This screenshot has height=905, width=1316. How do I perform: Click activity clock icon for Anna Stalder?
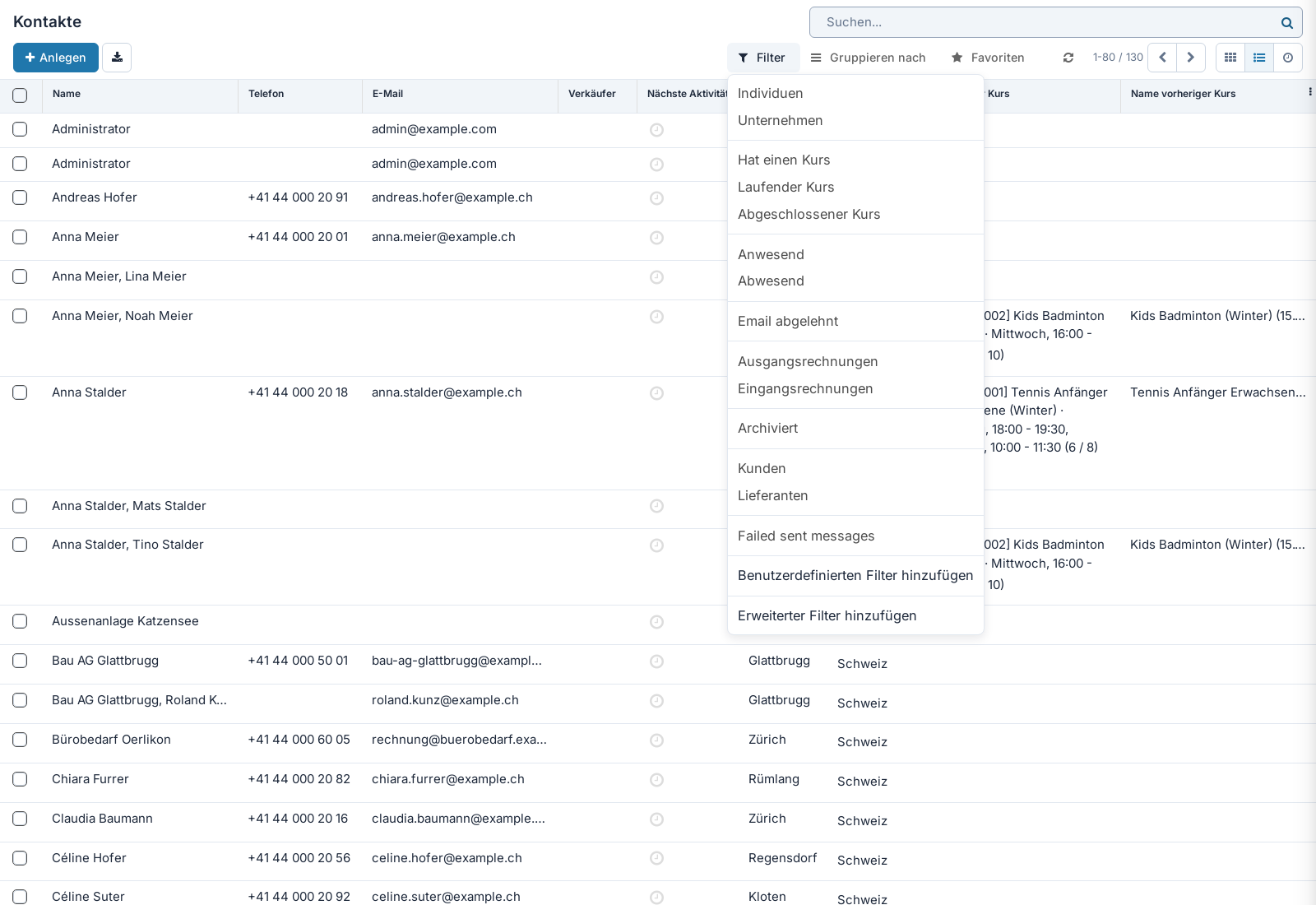(656, 393)
